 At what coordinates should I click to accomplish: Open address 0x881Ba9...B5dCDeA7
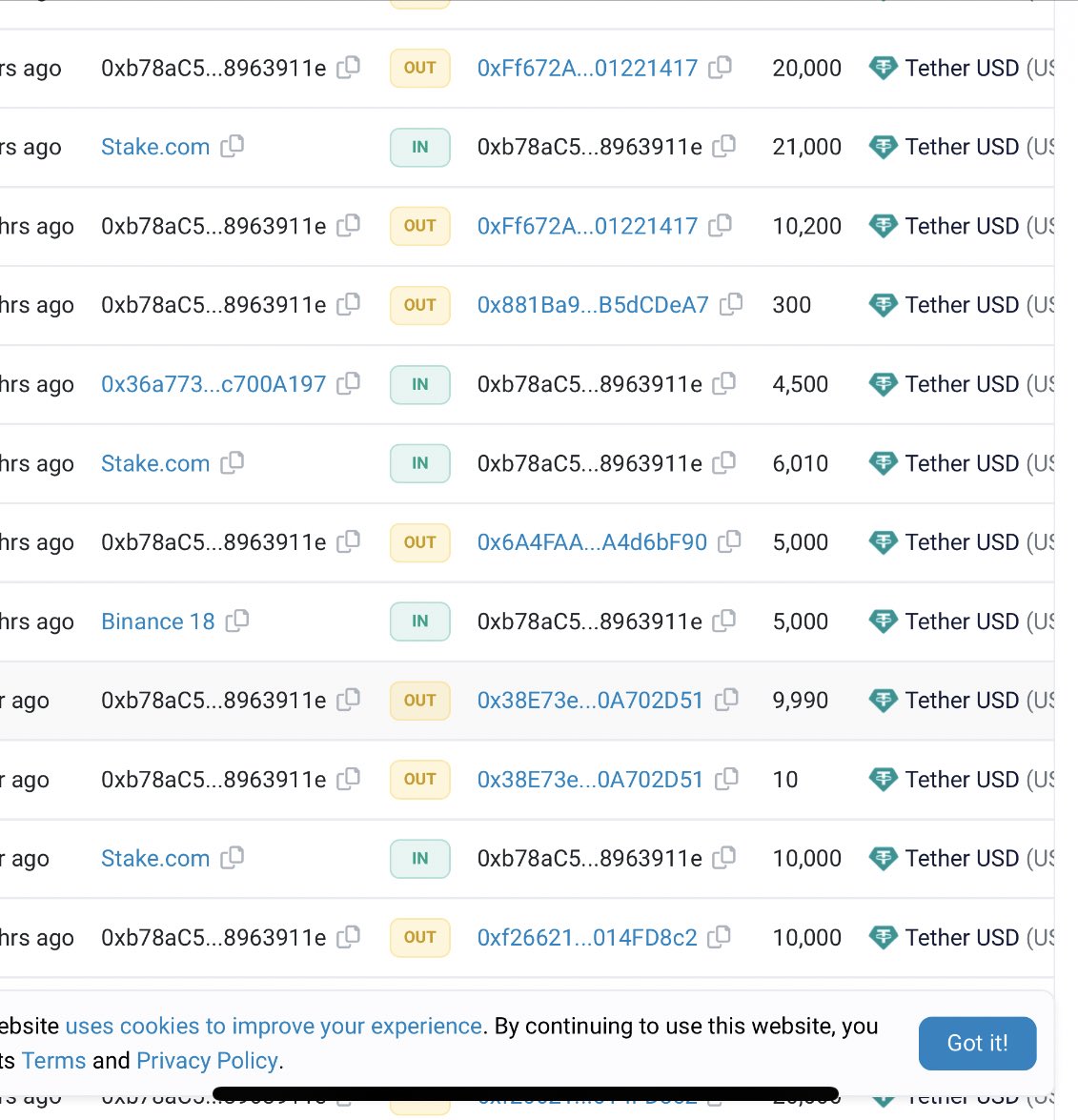pos(593,305)
